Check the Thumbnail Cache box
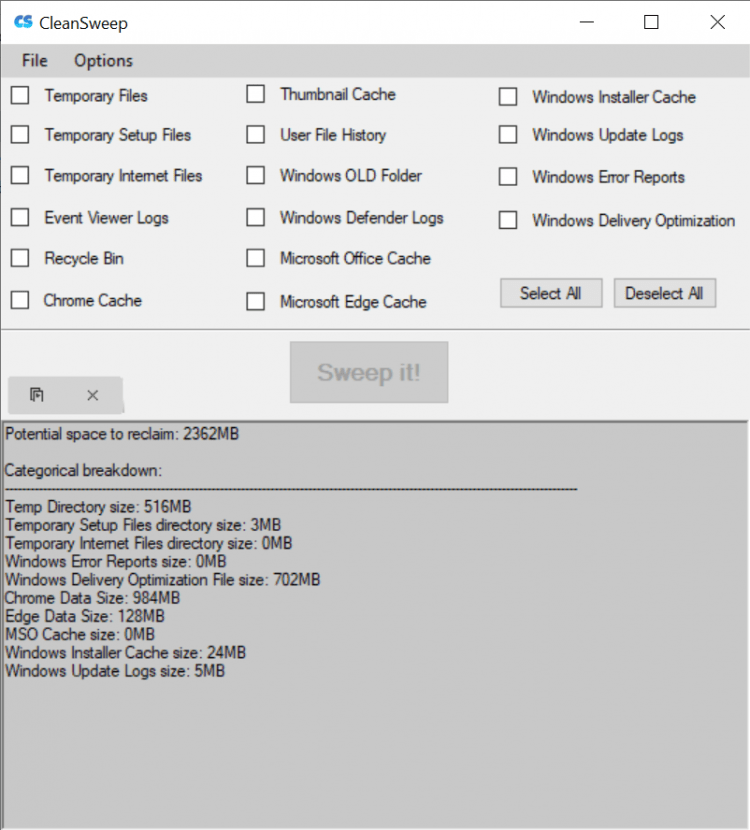 (x=256, y=94)
